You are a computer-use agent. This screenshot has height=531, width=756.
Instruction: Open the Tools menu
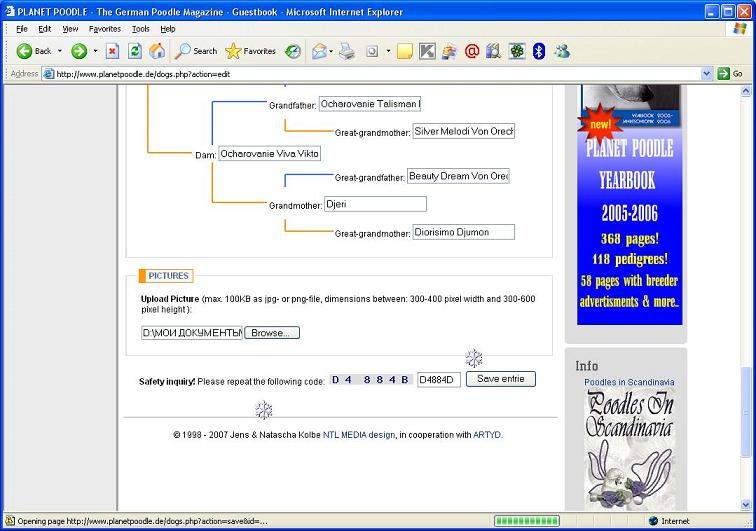click(141, 29)
